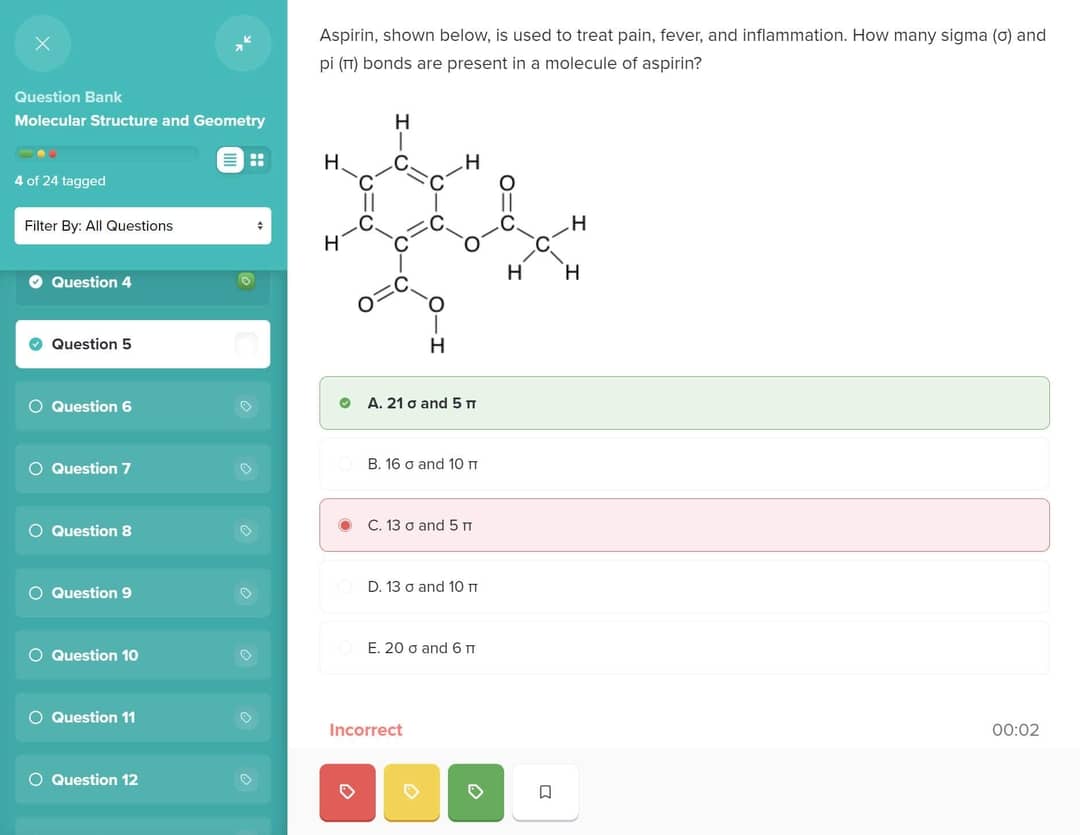Click the tag icon beside Question 12
The height and width of the screenshot is (835, 1080).
coord(246,779)
